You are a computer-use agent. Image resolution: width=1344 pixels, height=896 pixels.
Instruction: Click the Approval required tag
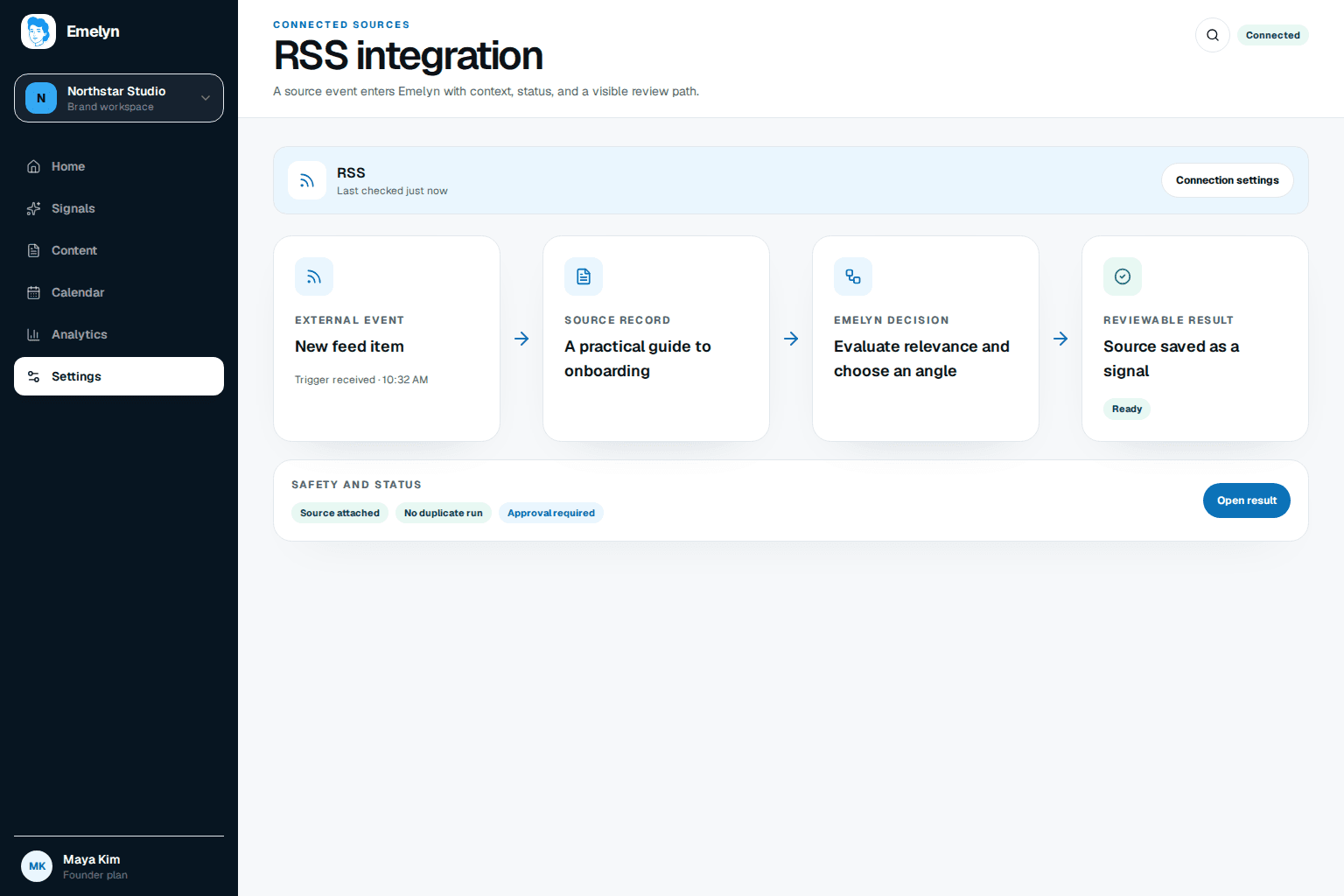click(x=551, y=513)
